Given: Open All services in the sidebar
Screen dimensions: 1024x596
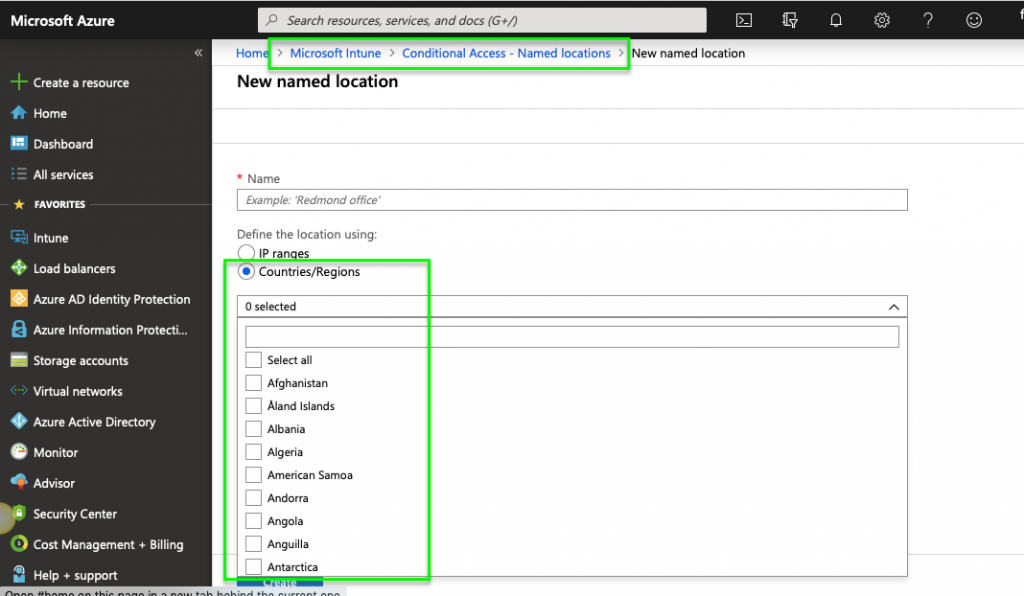Looking at the screenshot, I should (63, 175).
